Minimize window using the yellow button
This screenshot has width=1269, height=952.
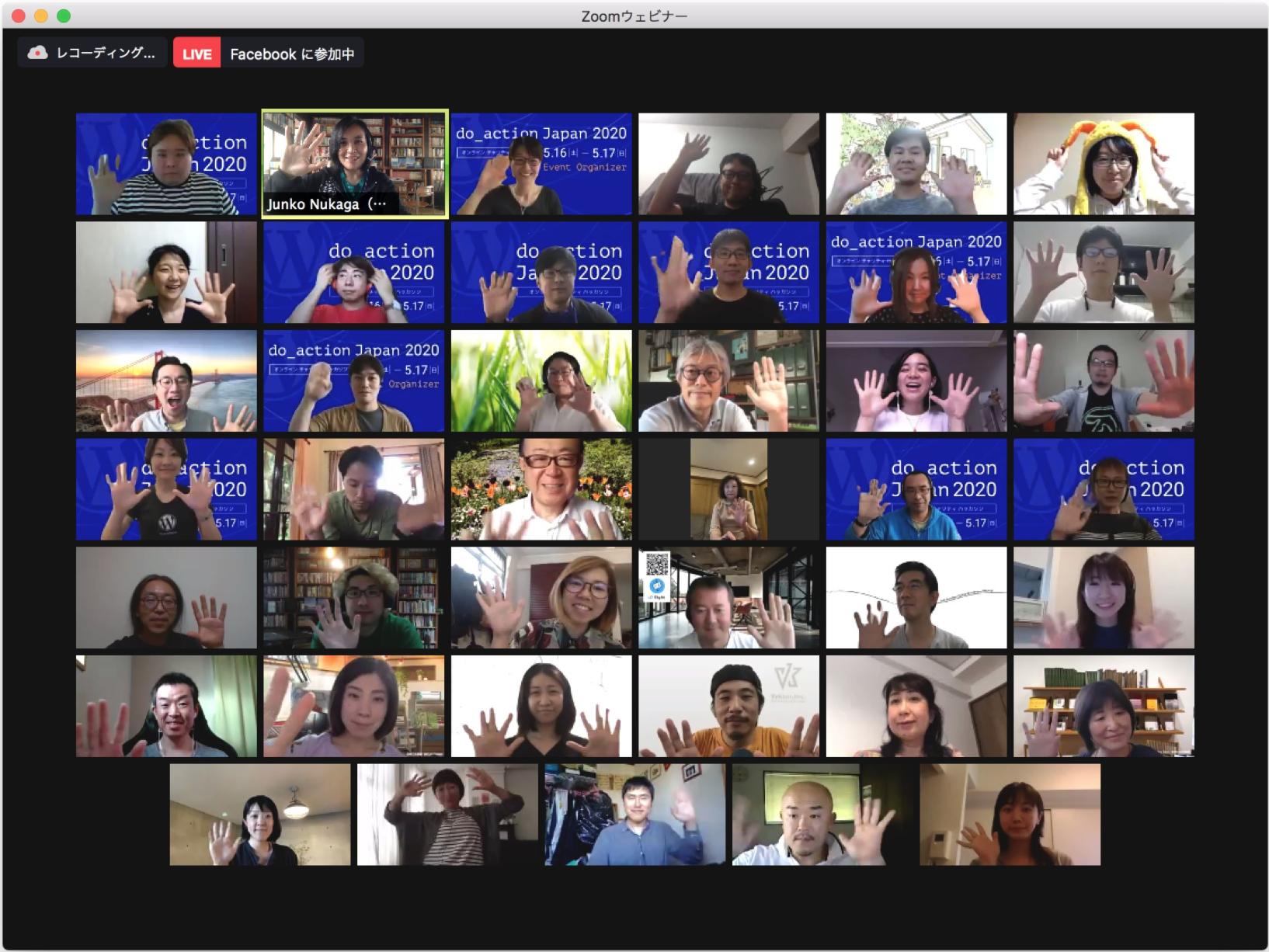(41, 16)
